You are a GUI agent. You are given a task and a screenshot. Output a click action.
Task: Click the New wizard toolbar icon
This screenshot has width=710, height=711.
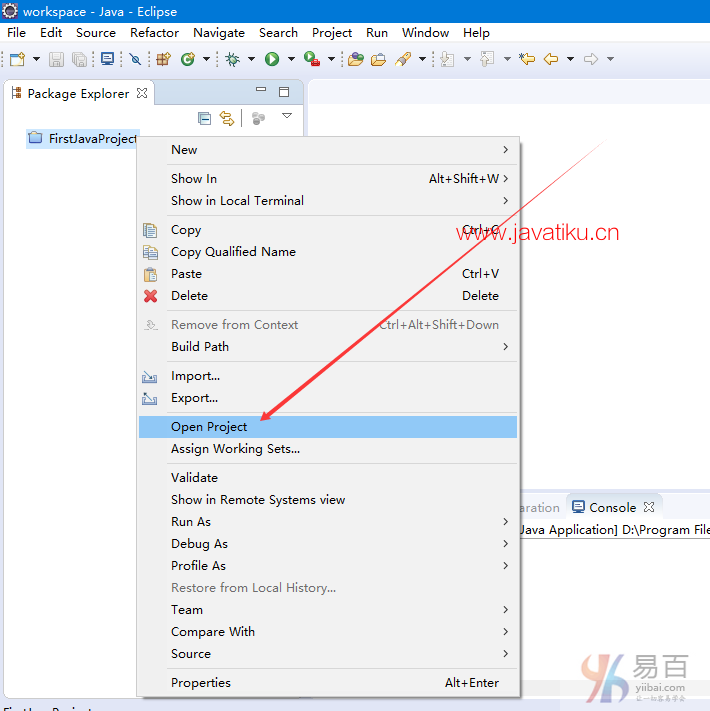pos(18,59)
